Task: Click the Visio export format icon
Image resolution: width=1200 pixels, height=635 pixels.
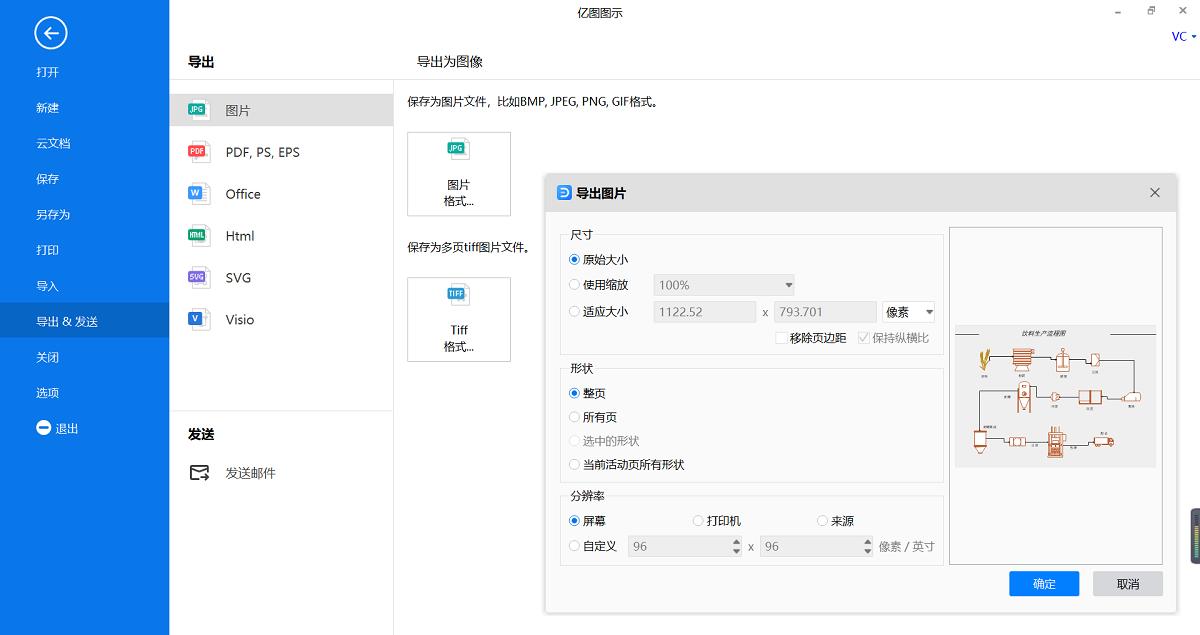Action: click(x=197, y=319)
